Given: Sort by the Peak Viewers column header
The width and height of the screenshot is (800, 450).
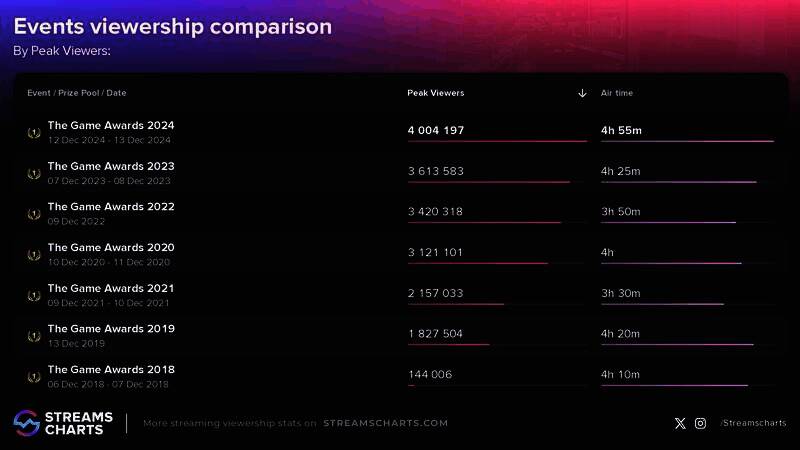Looking at the screenshot, I should [x=436, y=93].
